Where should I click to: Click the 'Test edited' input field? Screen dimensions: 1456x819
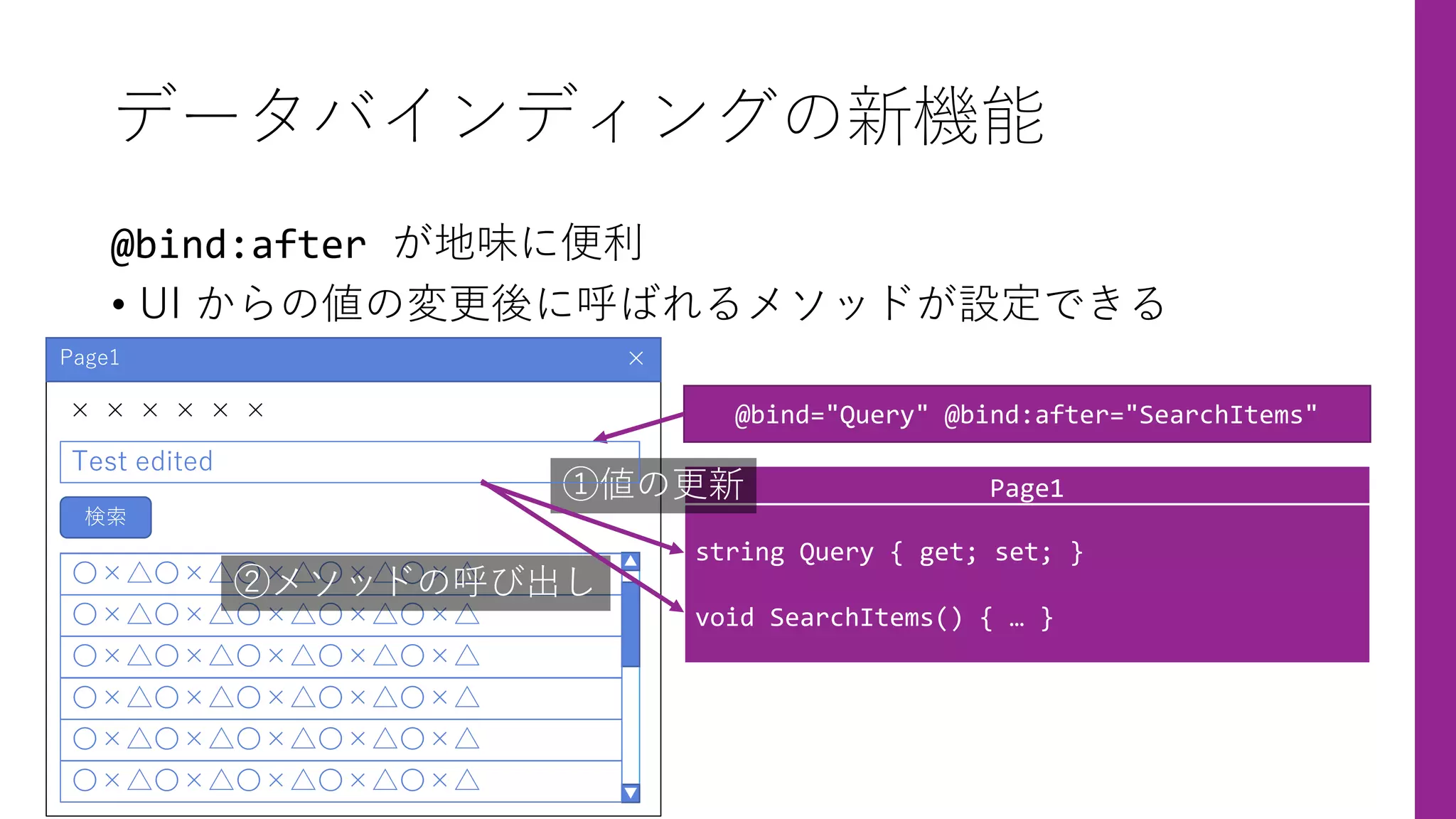350,462
